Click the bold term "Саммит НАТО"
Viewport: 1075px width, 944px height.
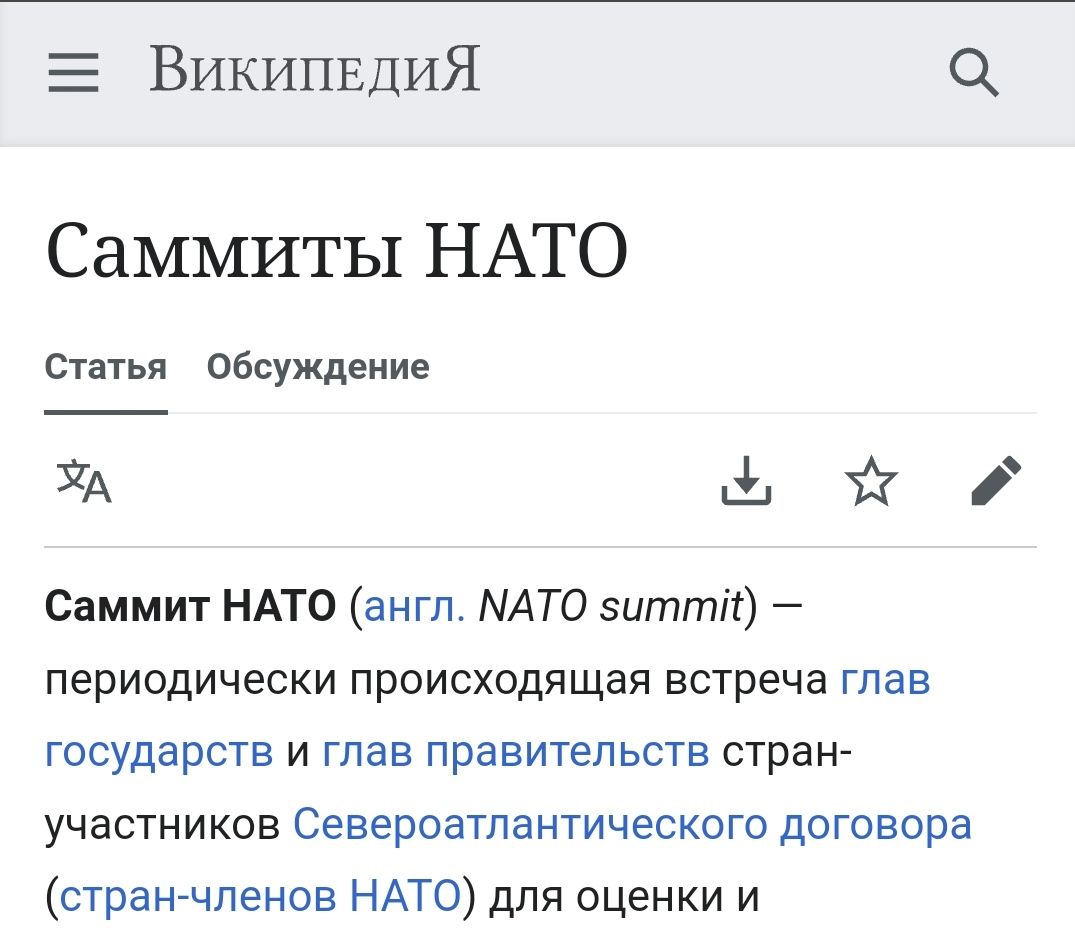[190, 607]
